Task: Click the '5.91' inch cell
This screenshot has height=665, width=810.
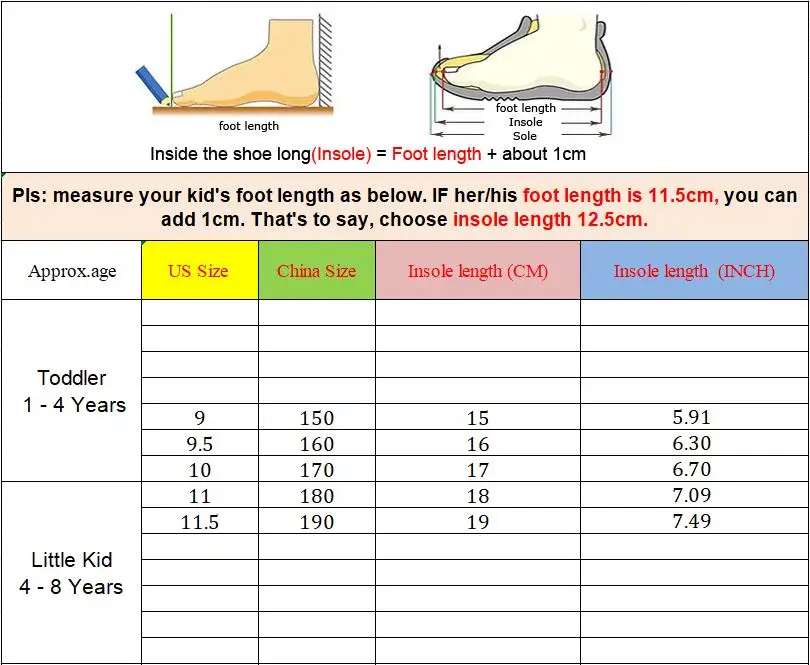Action: point(694,416)
